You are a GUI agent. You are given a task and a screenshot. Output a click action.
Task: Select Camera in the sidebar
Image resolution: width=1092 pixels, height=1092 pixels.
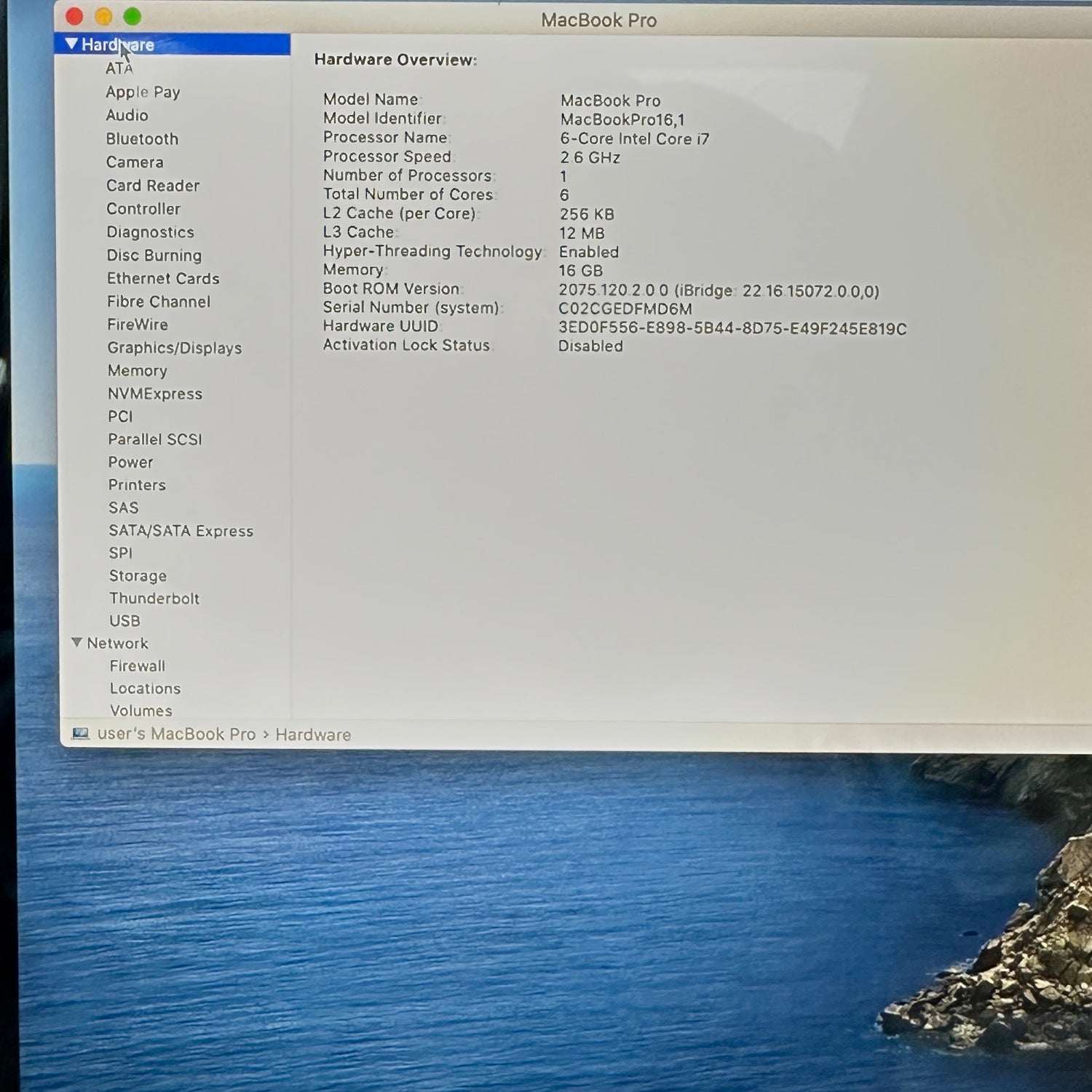[135, 162]
